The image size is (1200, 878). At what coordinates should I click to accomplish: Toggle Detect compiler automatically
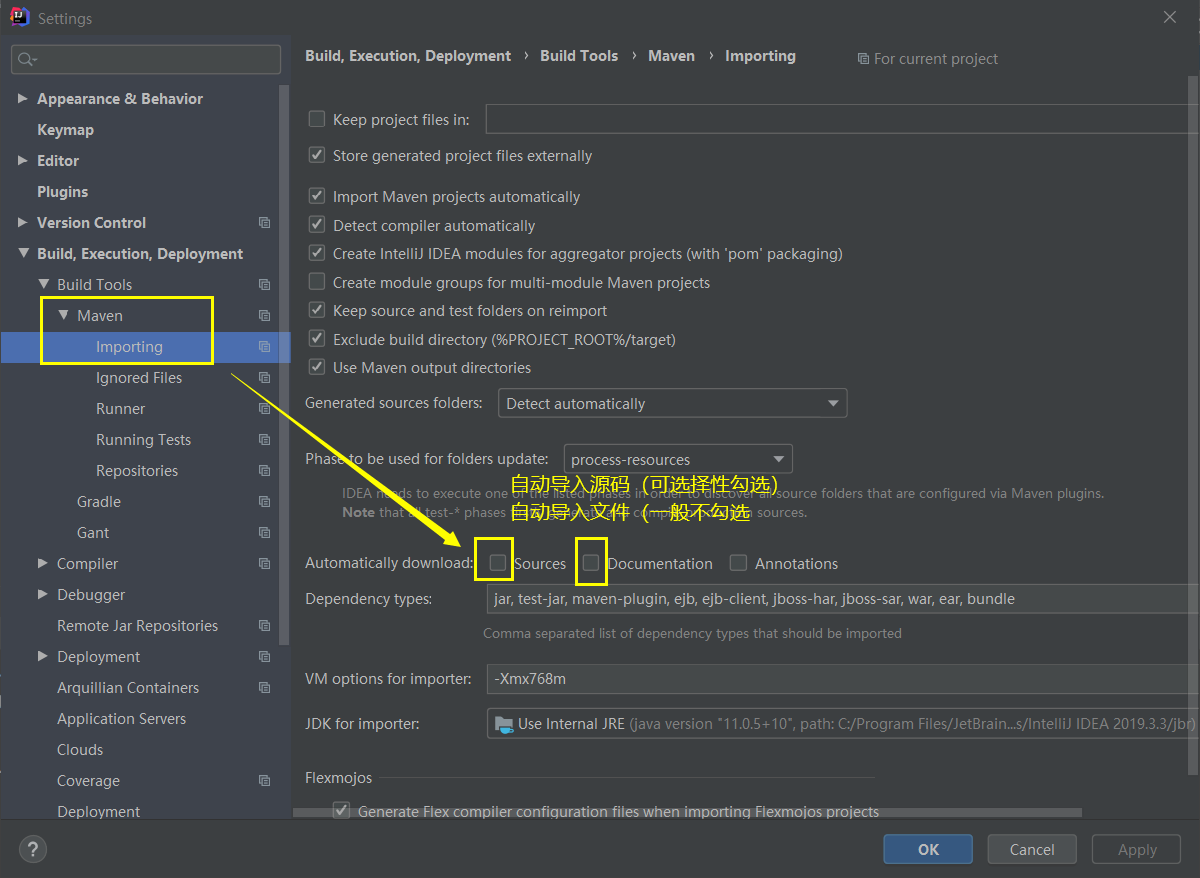pyautogui.click(x=317, y=226)
